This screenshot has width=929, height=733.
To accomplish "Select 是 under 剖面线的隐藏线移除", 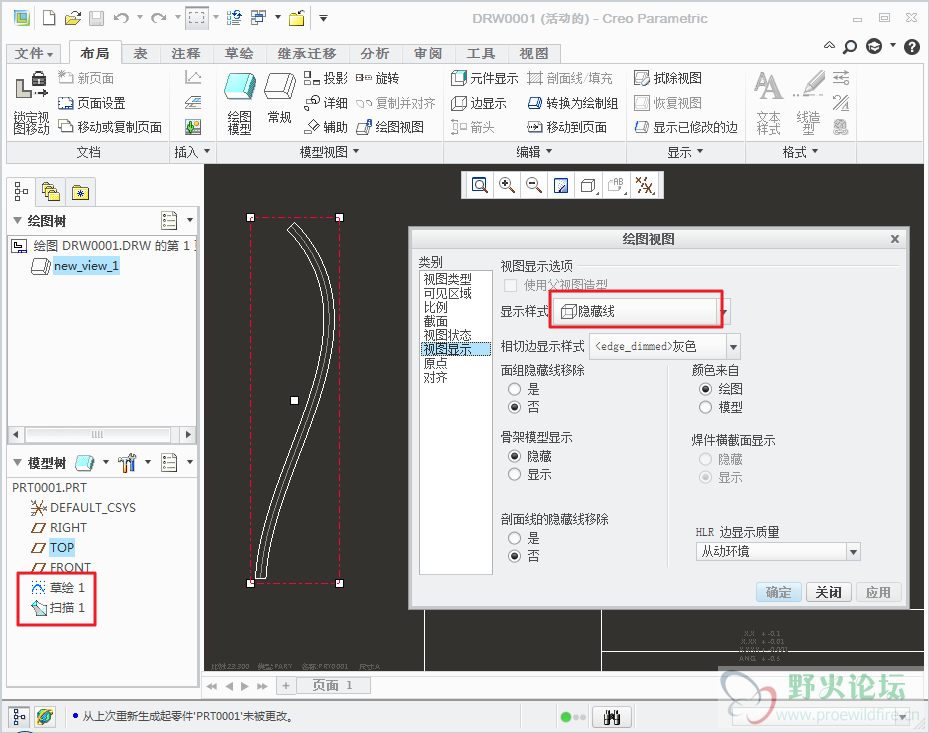I will (x=515, y=538).
